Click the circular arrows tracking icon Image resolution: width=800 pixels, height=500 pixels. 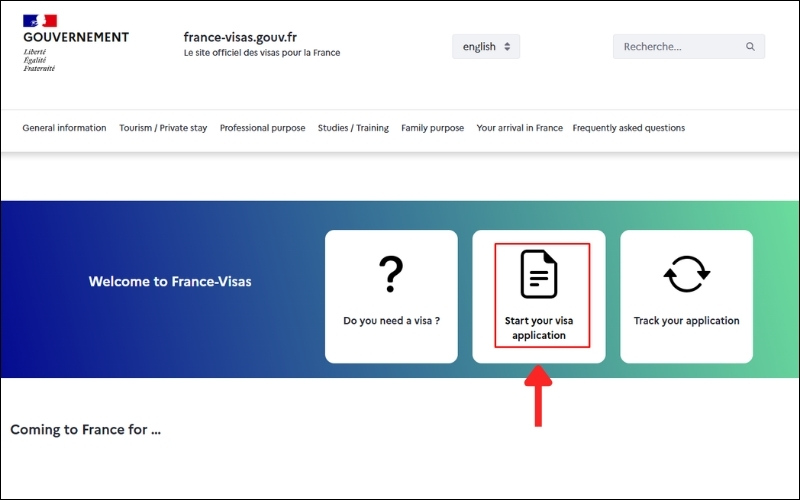coord(687,274)
